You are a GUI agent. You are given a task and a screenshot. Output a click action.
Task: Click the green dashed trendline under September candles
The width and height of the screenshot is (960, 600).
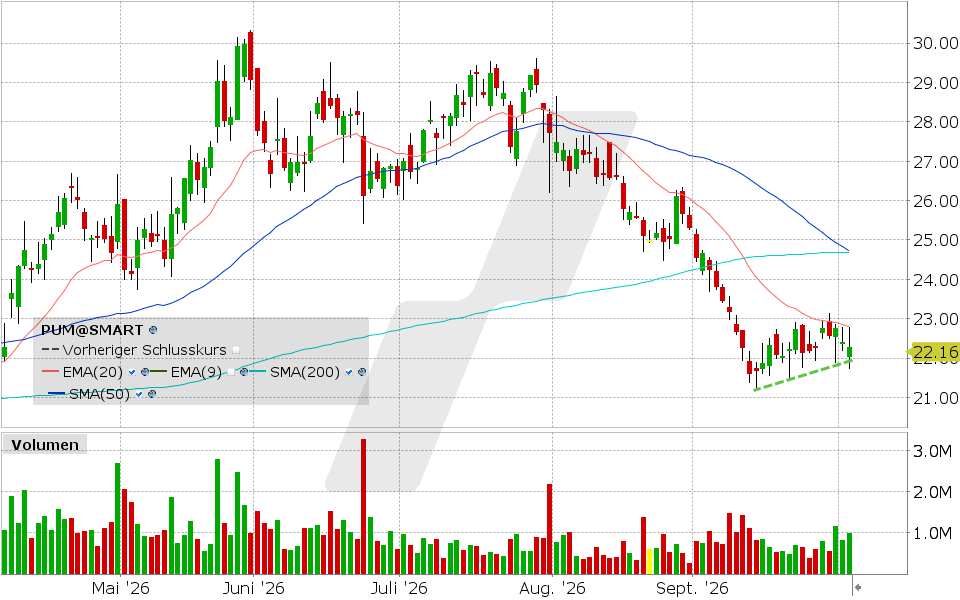pyautogui.click(x=802, y=375)
